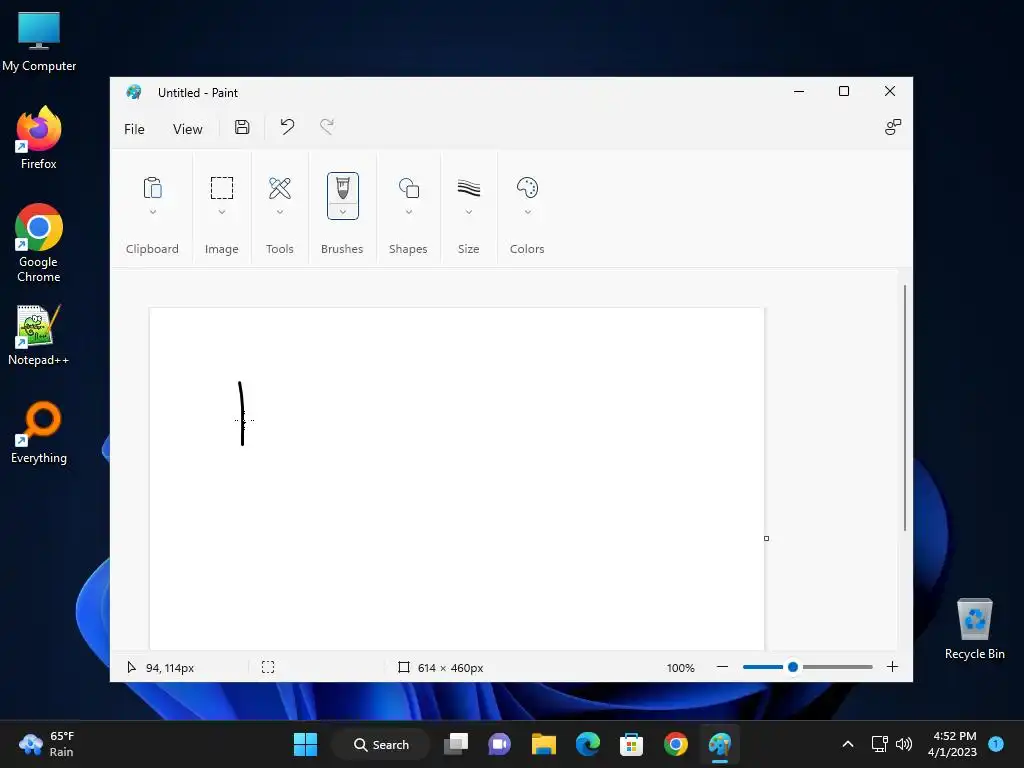
Task: Open the Tools pencil and brush icon
Action: (280, 188)
